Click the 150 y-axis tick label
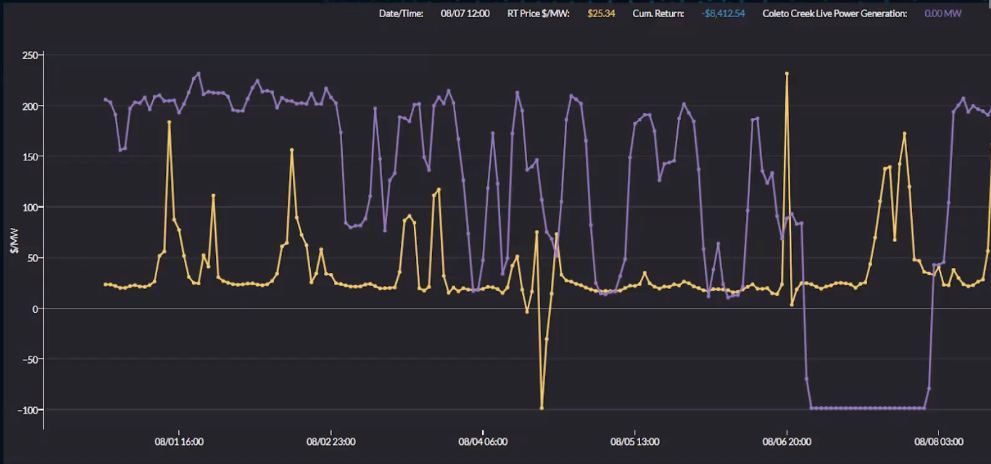Viewport: 991px width, 464px height. 30,157
